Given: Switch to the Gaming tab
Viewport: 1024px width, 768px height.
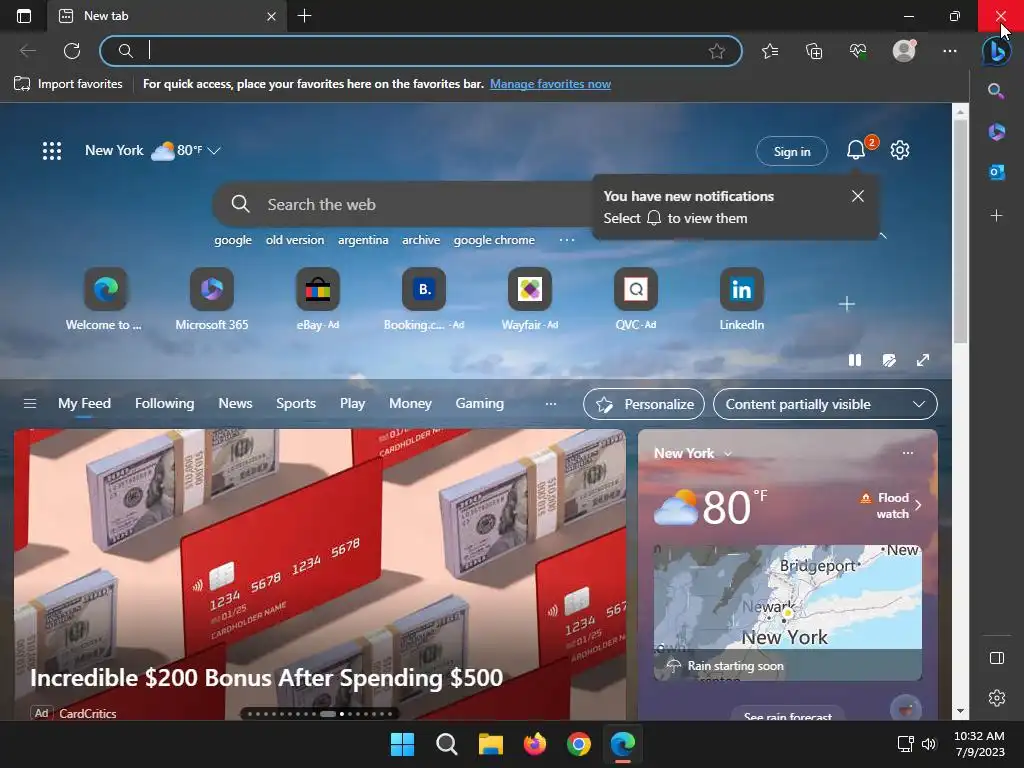Looking at the screenshot, I should (479, 404).
